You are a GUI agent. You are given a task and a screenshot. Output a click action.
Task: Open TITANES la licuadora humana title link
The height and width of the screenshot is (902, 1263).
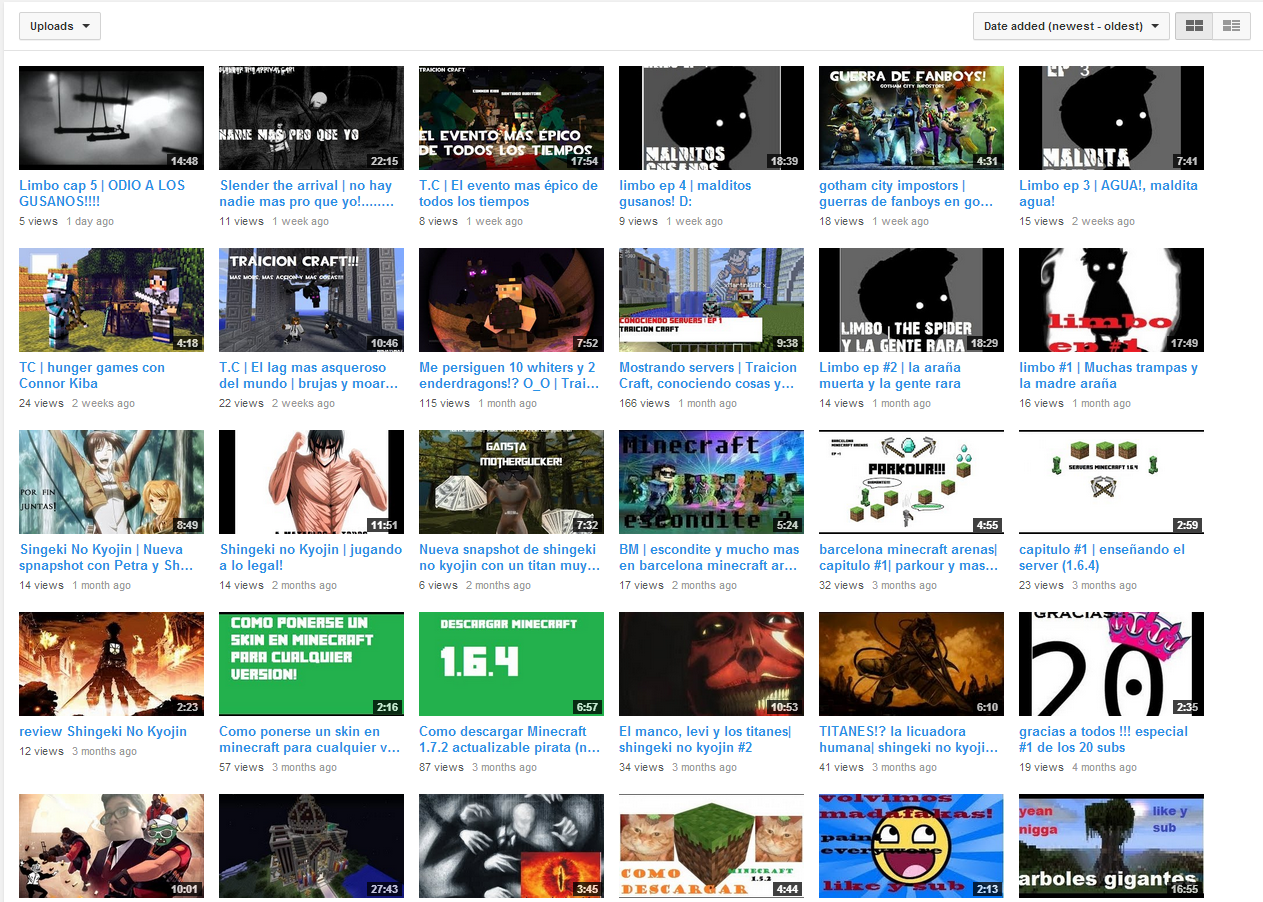908,739
